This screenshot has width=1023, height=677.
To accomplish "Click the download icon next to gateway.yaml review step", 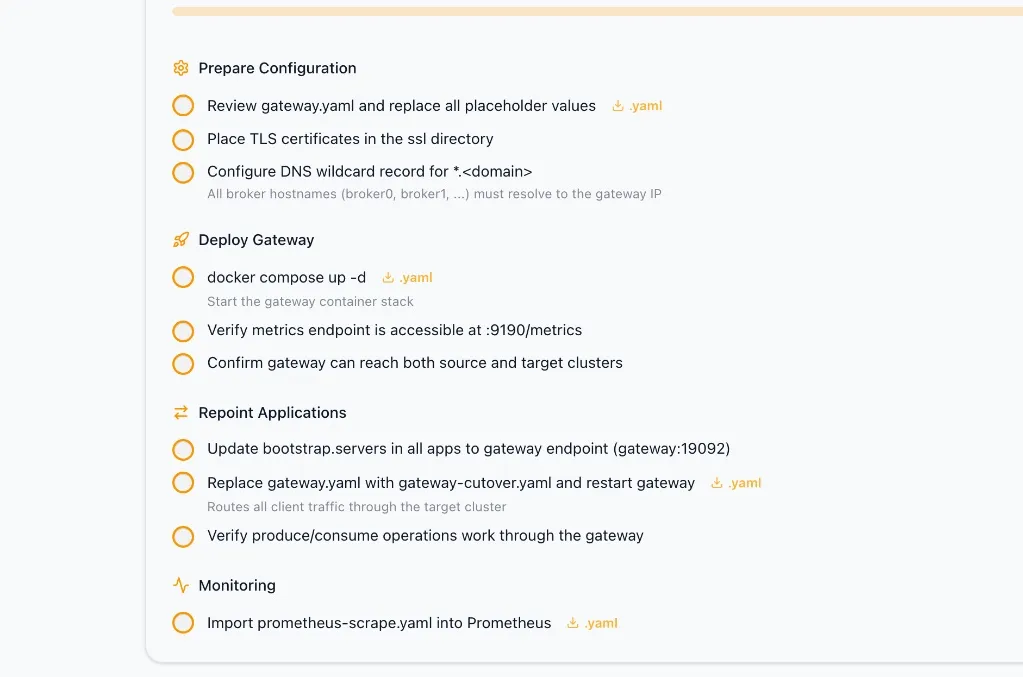I will (620, 105).
